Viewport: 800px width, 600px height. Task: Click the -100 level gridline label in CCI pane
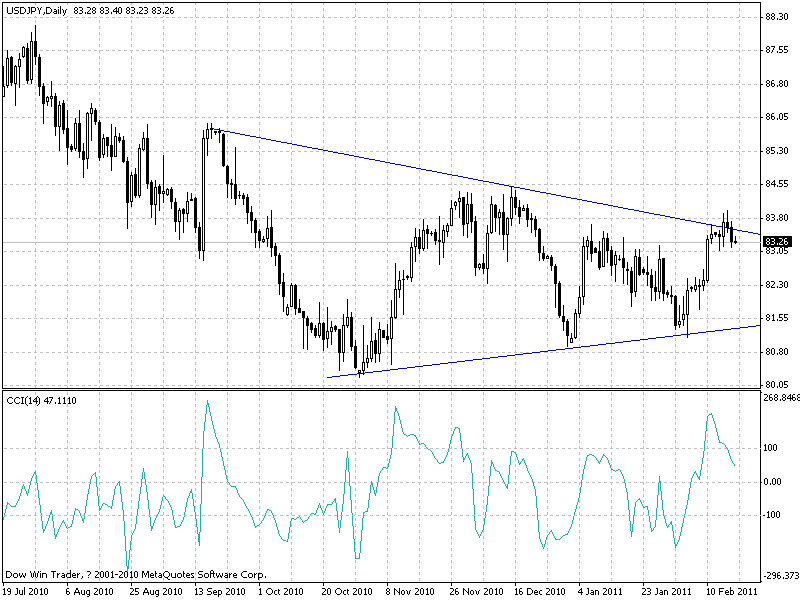[x=770, y=516]
